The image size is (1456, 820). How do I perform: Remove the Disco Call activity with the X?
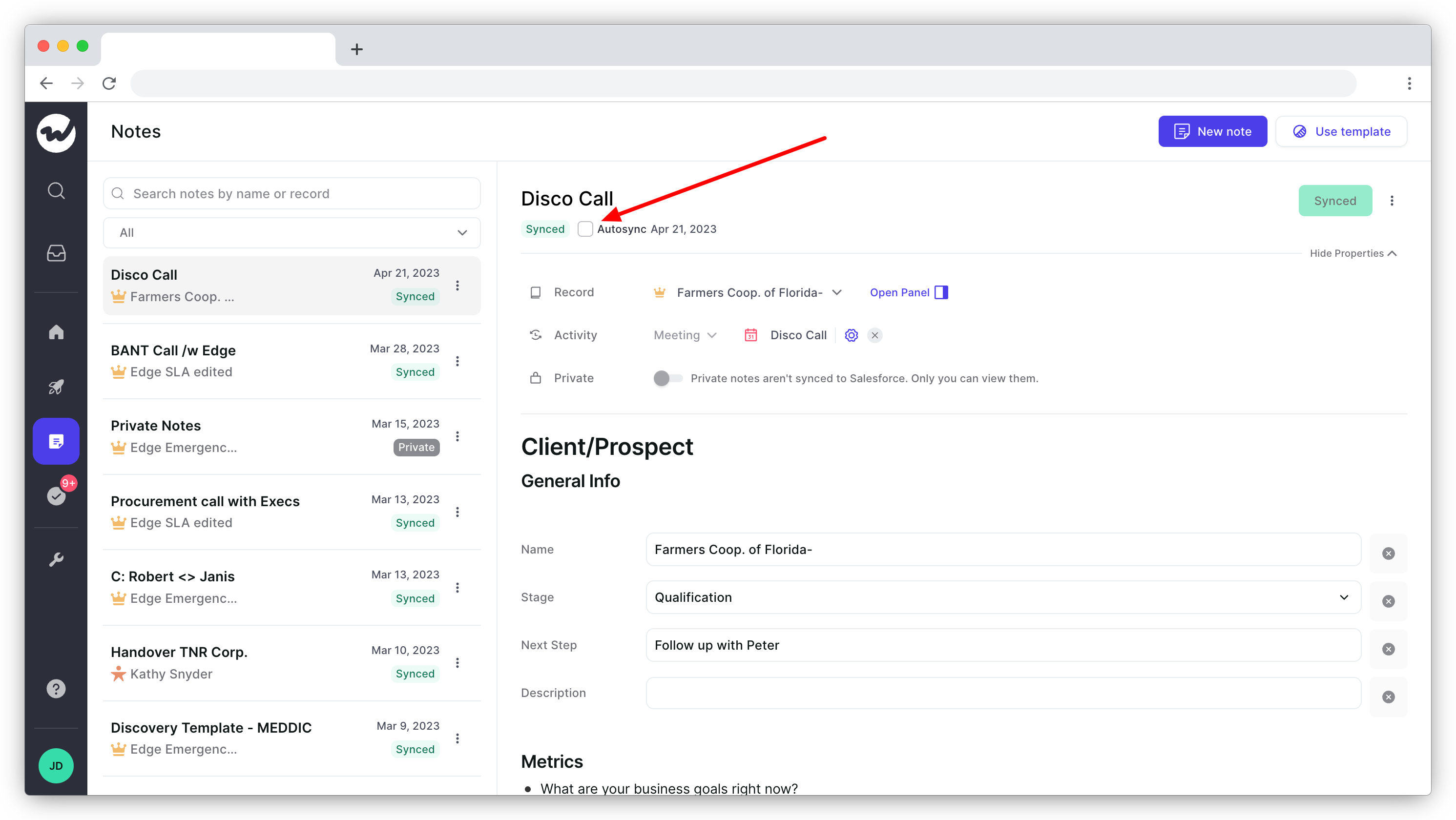[874, 334]
